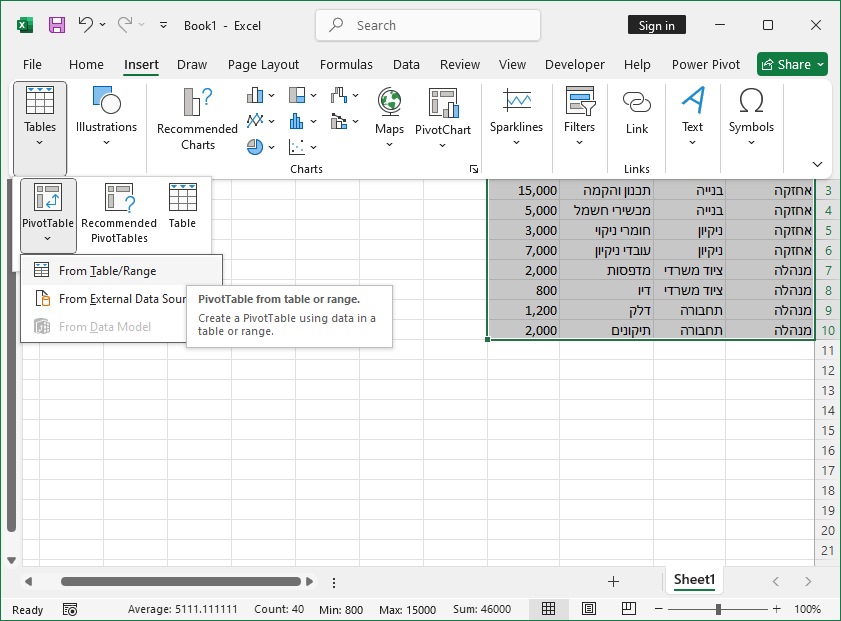The height and width of the screenshot is (621, 841).
Task: Click the Sign in button
Action: tap(656, 25)
